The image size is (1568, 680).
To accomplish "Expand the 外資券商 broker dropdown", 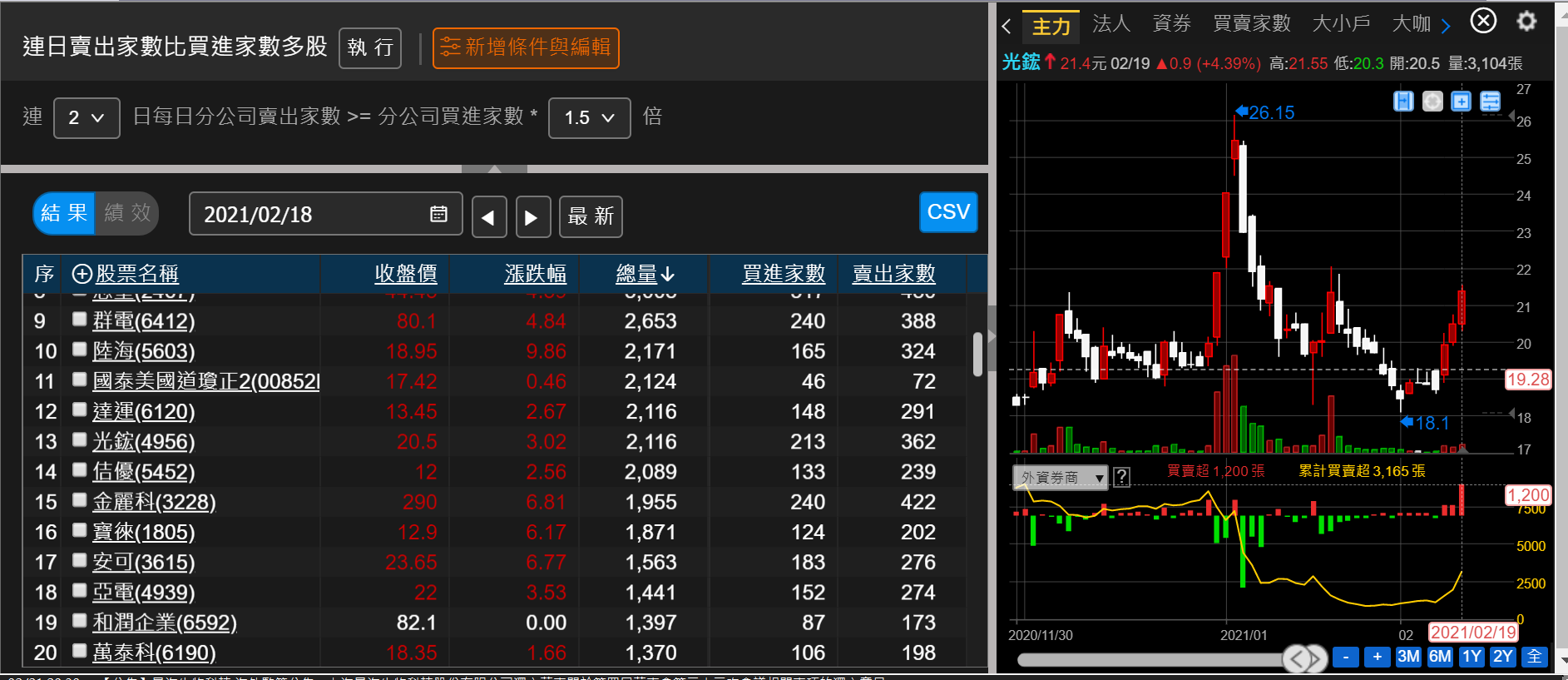I will point(1060,478).
